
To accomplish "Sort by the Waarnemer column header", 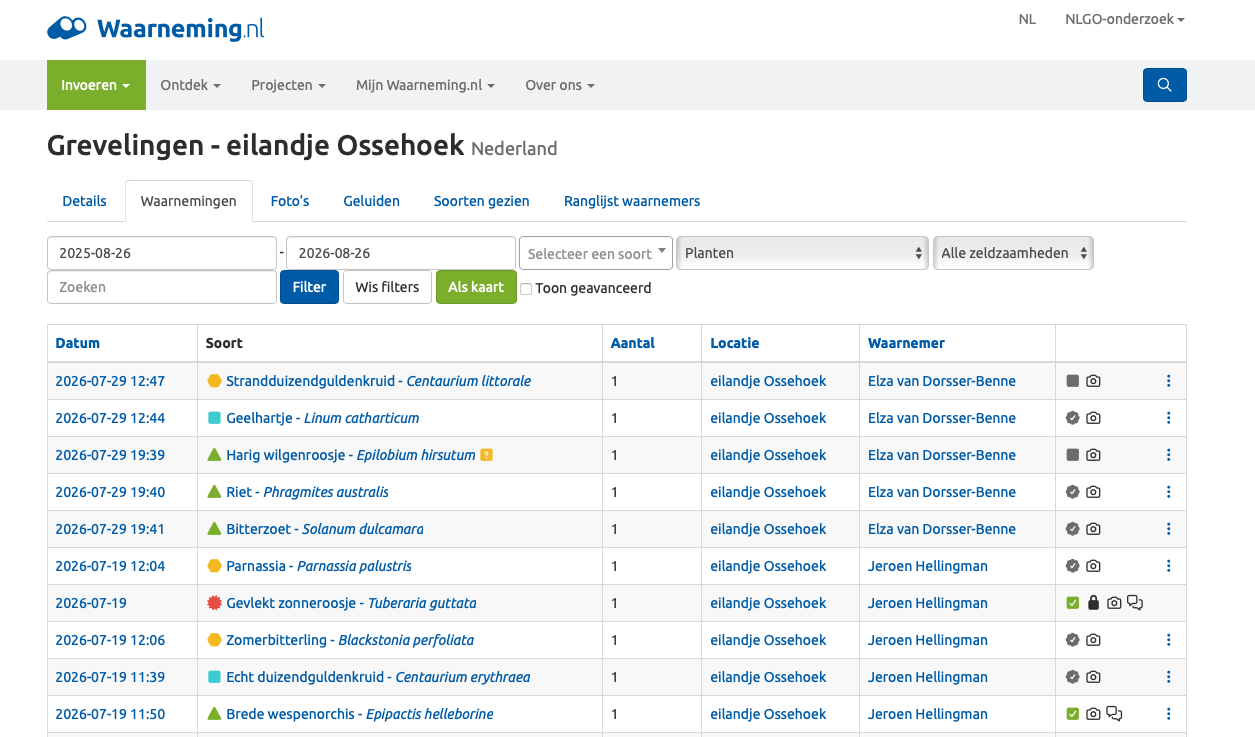I will pyautogui.click(x=906, y=343).
